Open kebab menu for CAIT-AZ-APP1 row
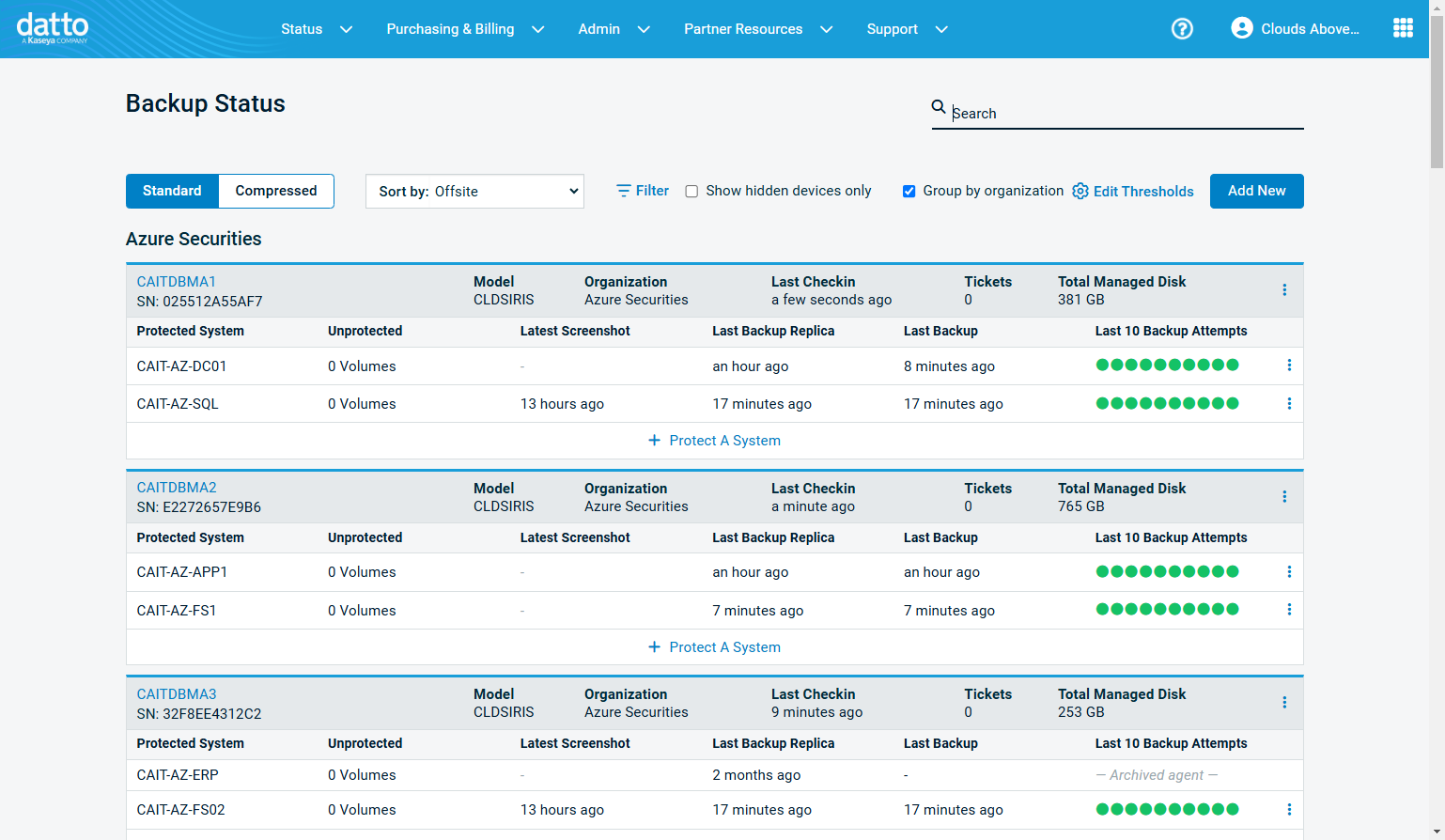This screenshot has height=840, width=1445. click(1289, 572)
